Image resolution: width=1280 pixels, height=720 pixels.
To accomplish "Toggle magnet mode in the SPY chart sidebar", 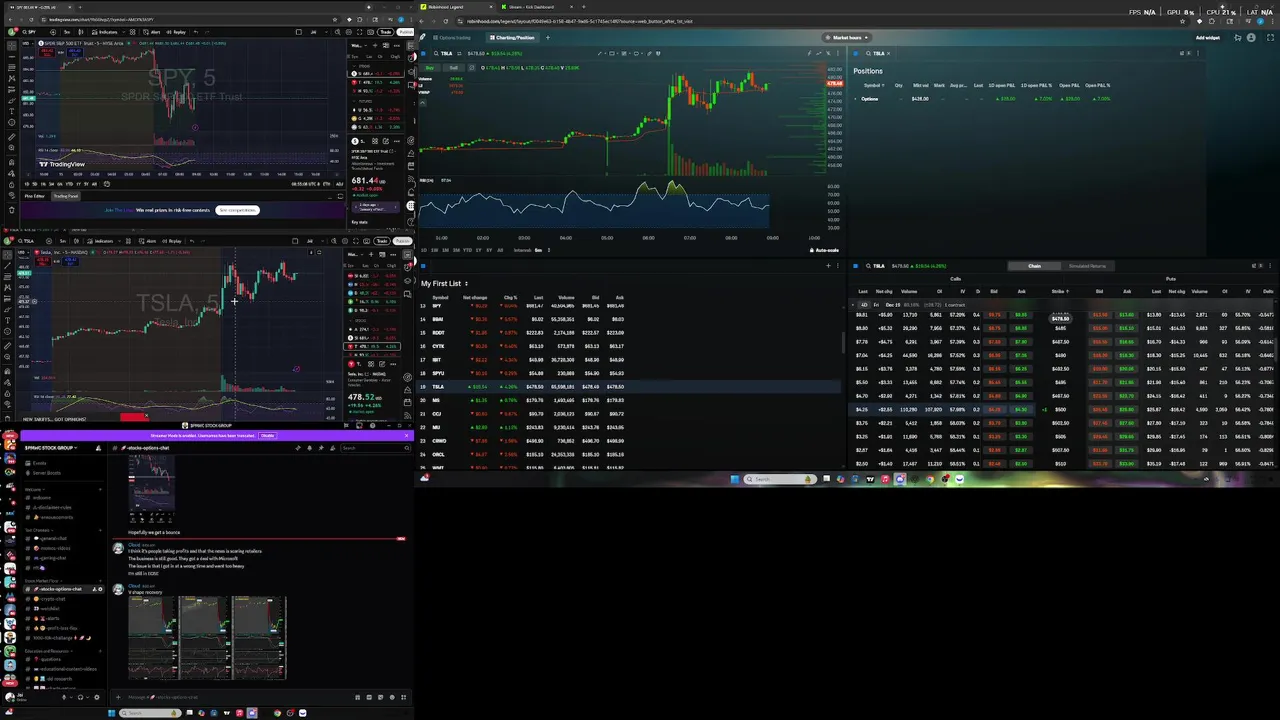I will click(x=12, y=162).
